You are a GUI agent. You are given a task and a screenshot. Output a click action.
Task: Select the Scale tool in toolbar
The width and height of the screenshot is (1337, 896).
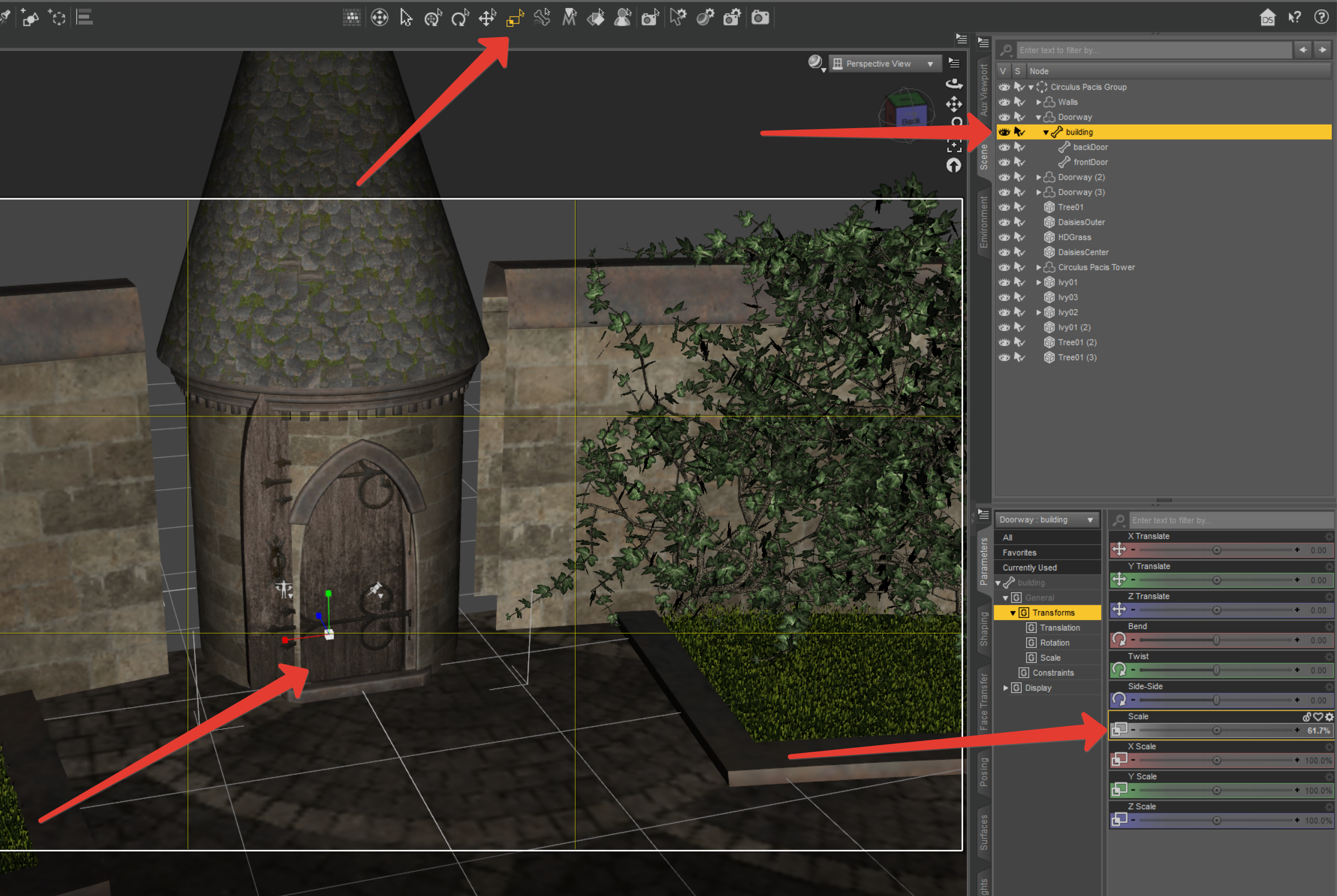tap(515, 18)
